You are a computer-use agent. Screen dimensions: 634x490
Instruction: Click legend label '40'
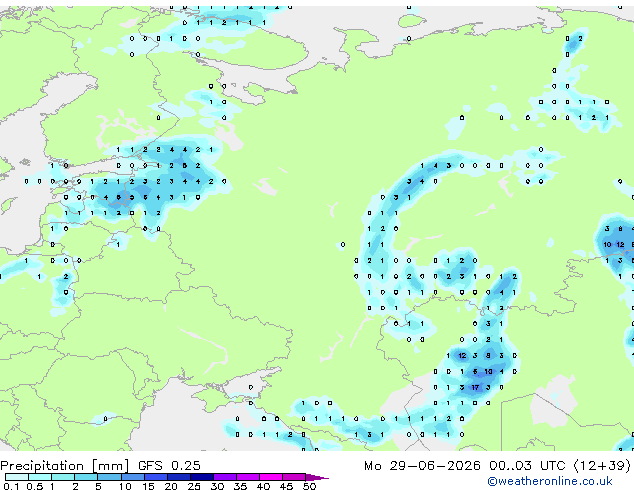(x=263, y=486)
